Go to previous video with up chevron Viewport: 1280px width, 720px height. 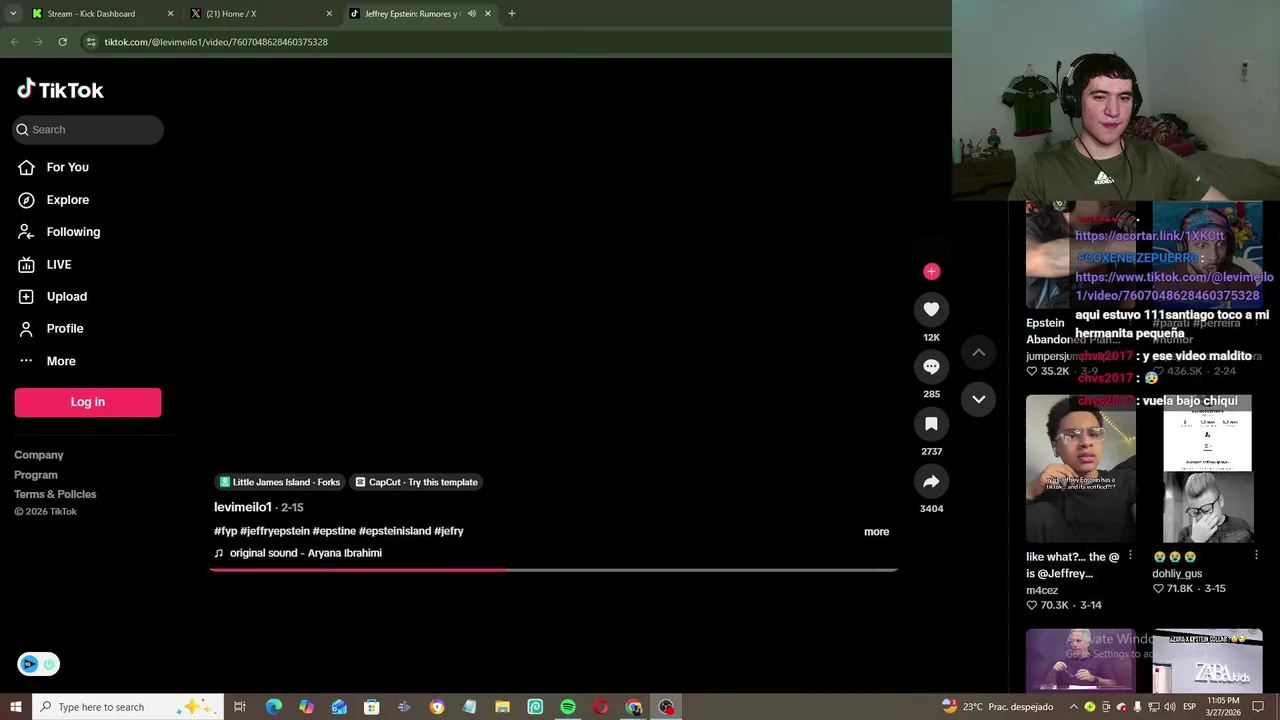coord(979,352)
